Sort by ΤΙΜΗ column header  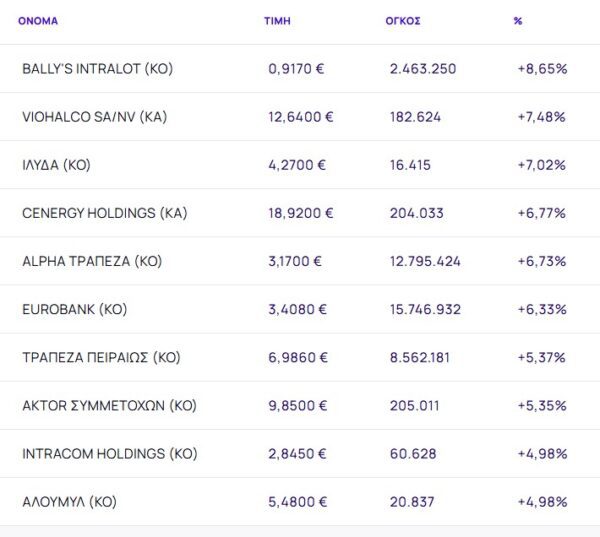pyautogui.click(x=277, y=20)
